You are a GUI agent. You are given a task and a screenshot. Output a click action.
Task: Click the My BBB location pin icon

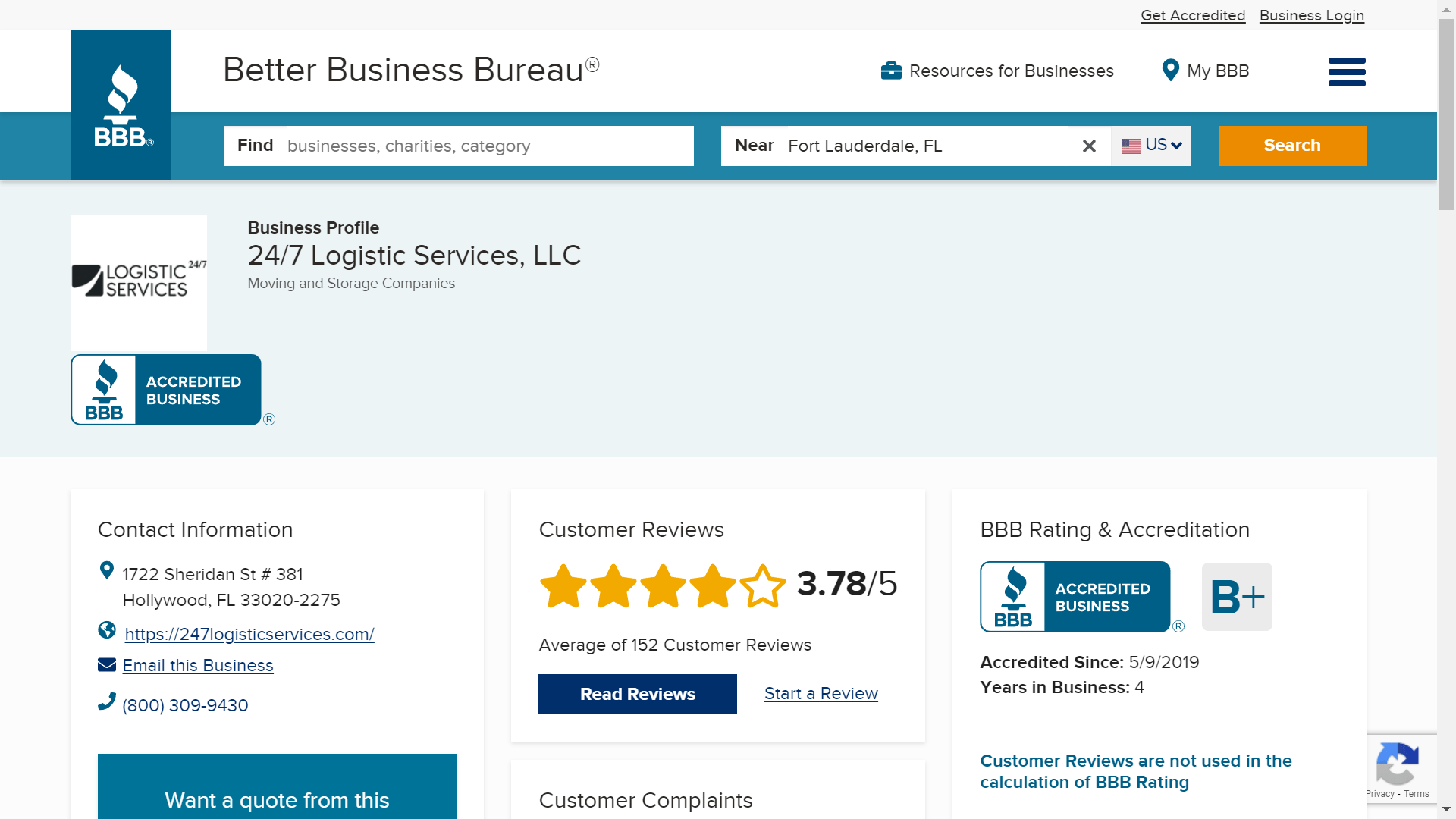(1170, 71)
